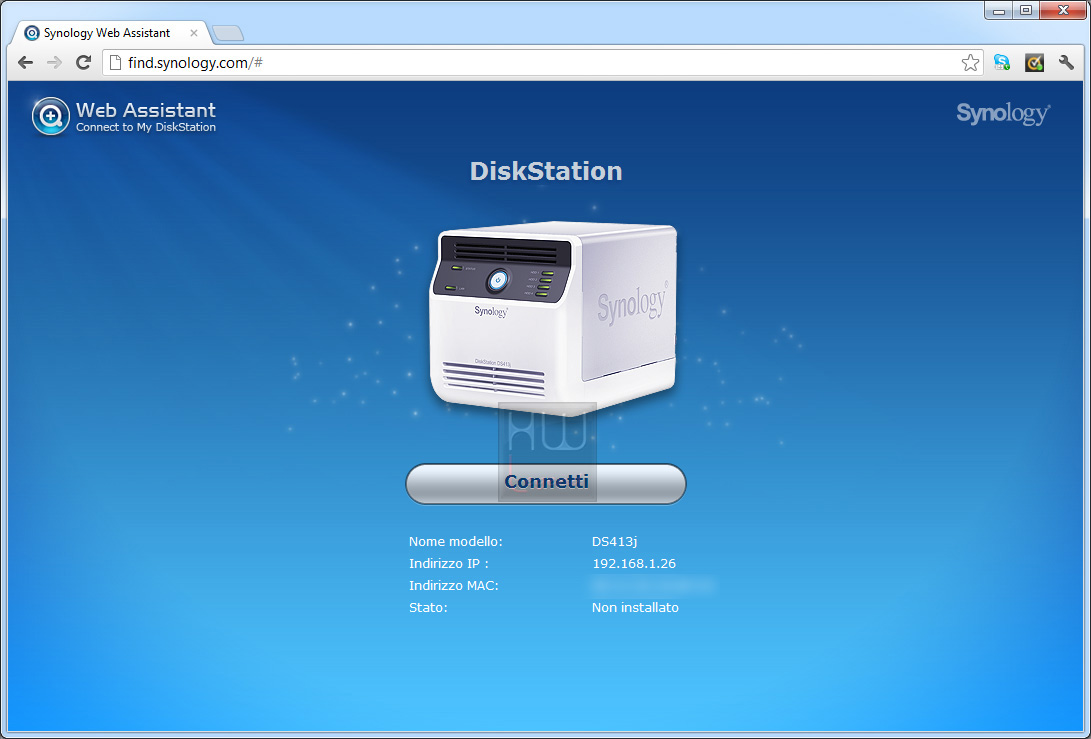Click the DiskStation device image
This screenshot has width=1091, height=739.
(553, 317)
